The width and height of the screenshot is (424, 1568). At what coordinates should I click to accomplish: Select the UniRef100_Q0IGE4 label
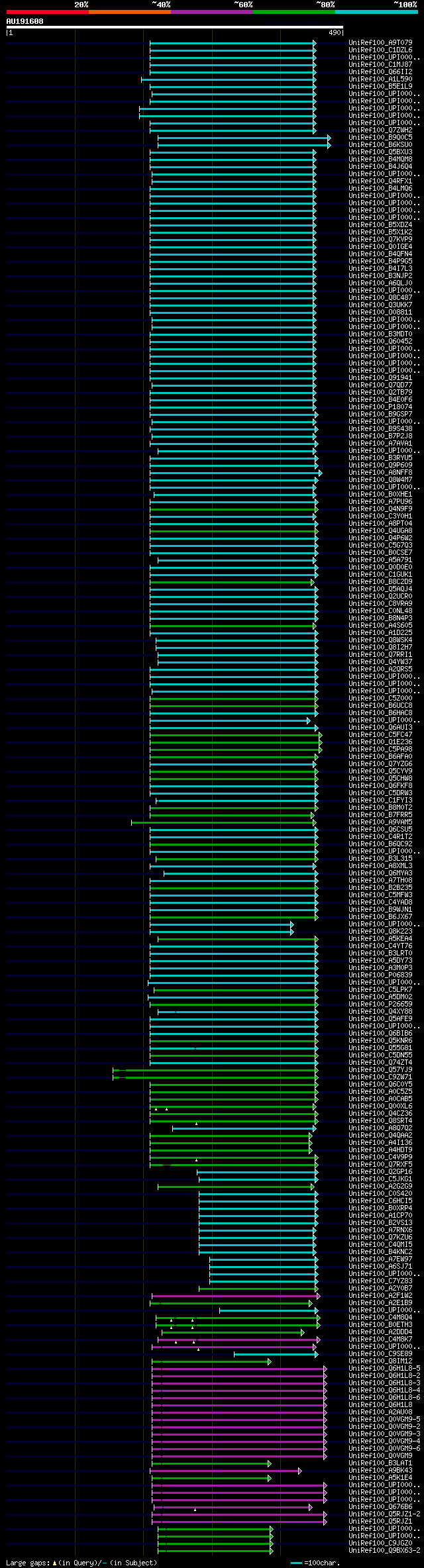point(380,246)
